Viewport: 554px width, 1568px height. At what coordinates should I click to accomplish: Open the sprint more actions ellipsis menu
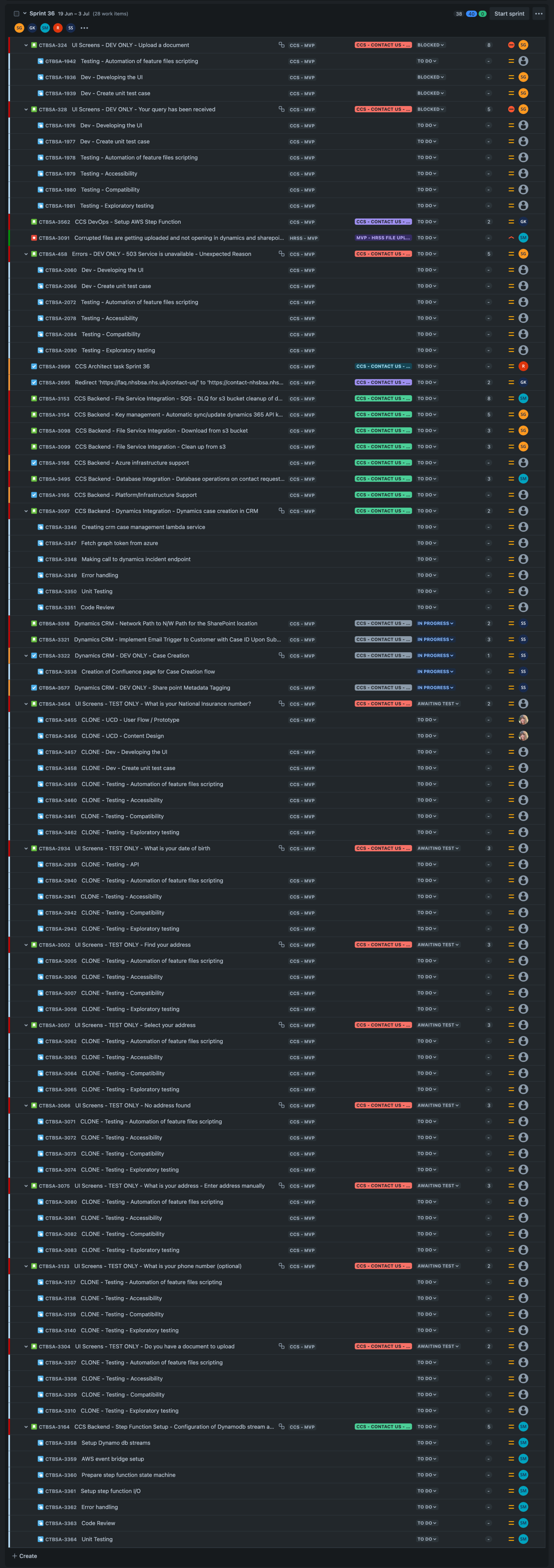538,13
